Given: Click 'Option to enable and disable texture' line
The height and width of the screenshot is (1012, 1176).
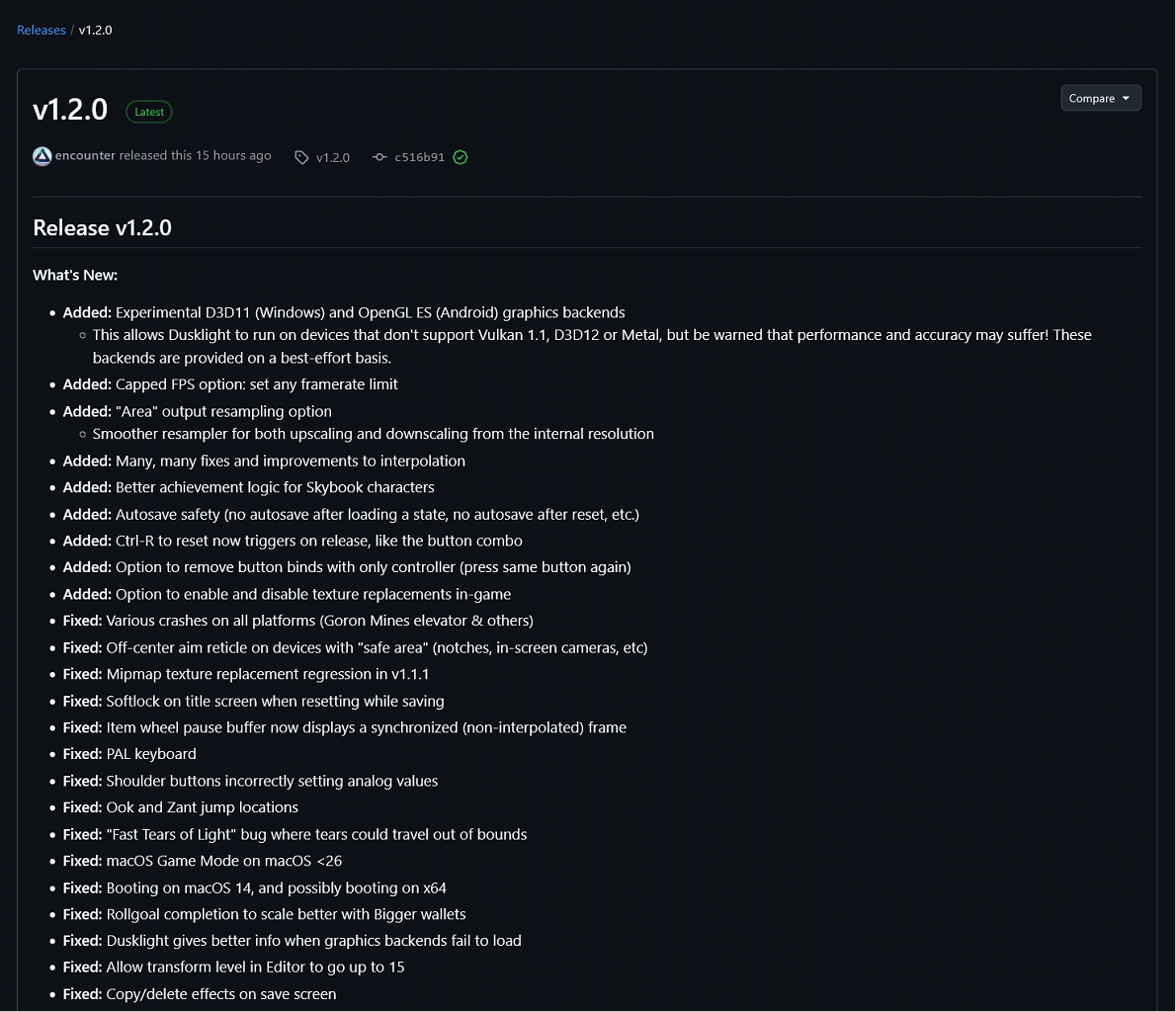Looking at the screenshot, I should pos(288,594).
